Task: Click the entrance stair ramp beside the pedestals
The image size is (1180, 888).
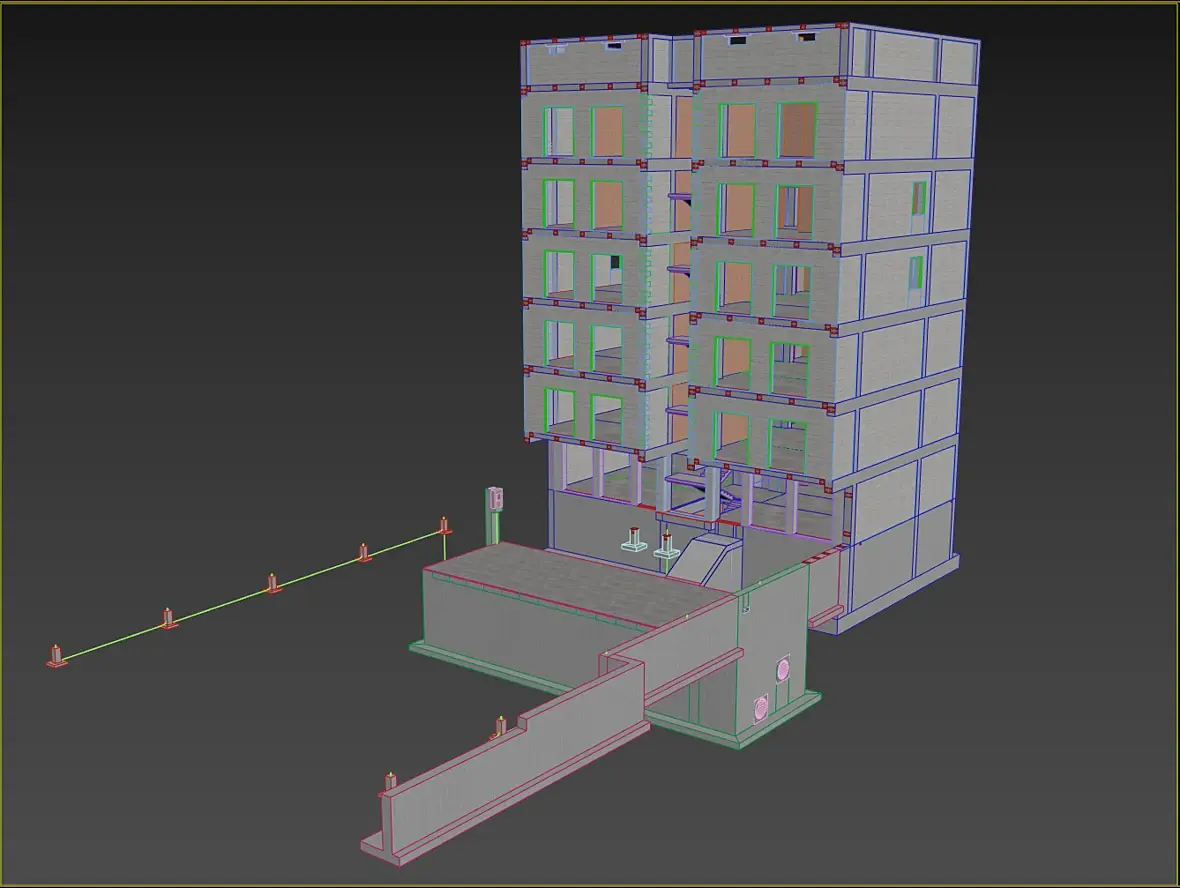Action: tap(704, 558)
